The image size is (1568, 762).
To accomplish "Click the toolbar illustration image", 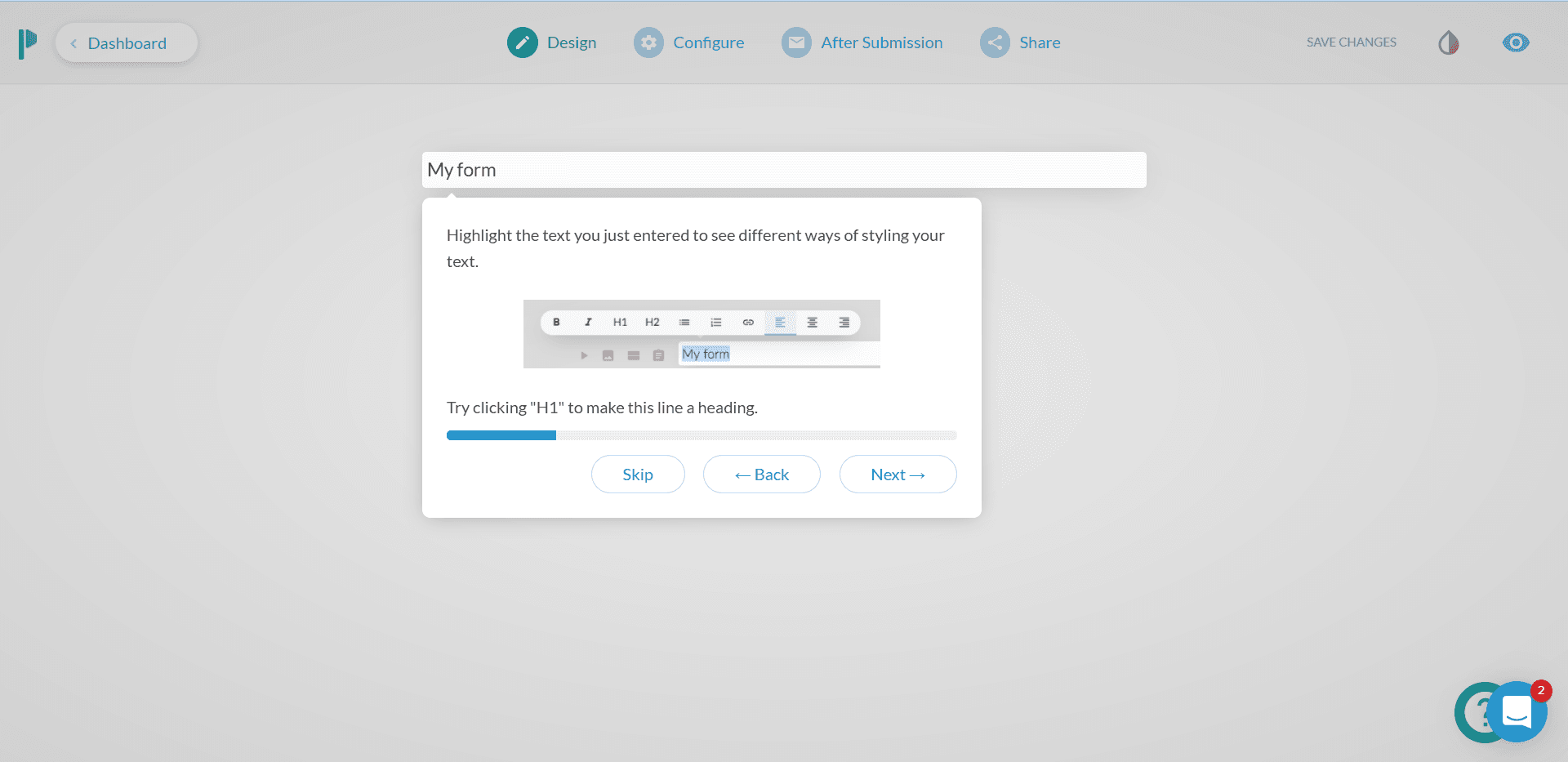I will click(702, 334).
